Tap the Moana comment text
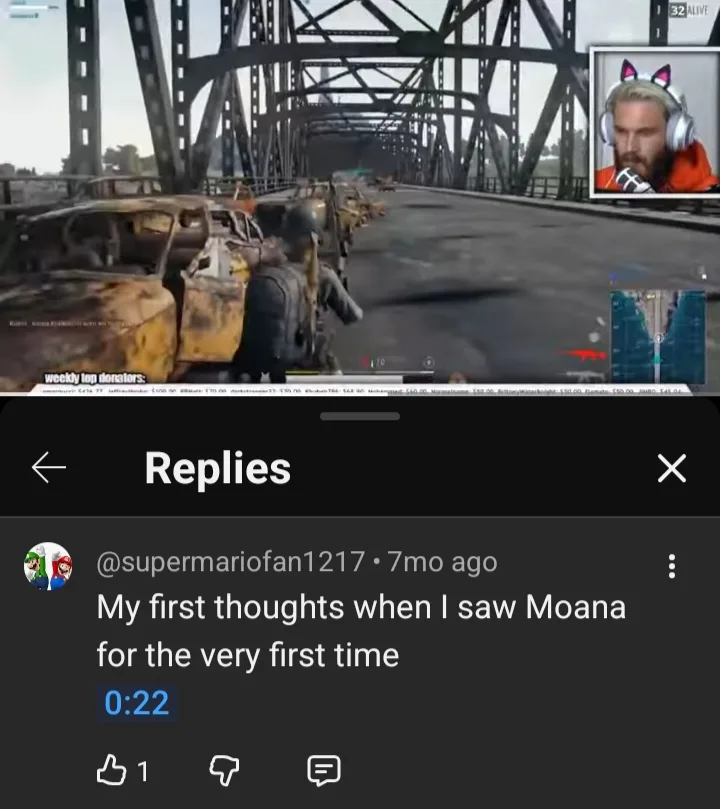The height and width of the screenshot is (809, 720). click(361, 630)
